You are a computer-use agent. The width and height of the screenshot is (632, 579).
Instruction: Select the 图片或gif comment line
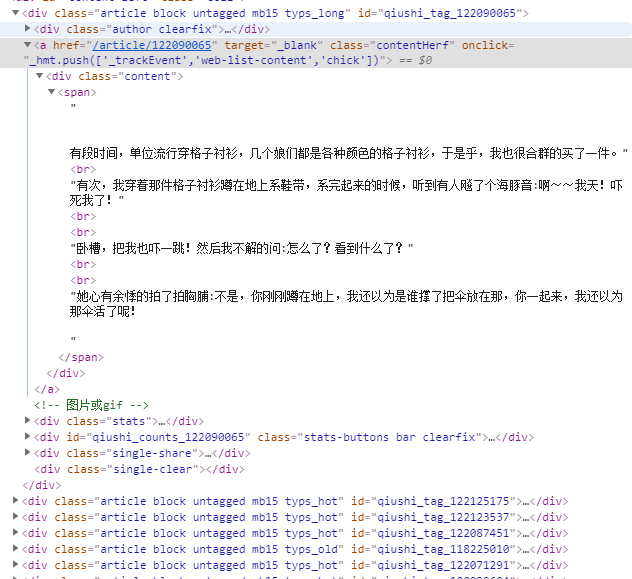(91, 405)
